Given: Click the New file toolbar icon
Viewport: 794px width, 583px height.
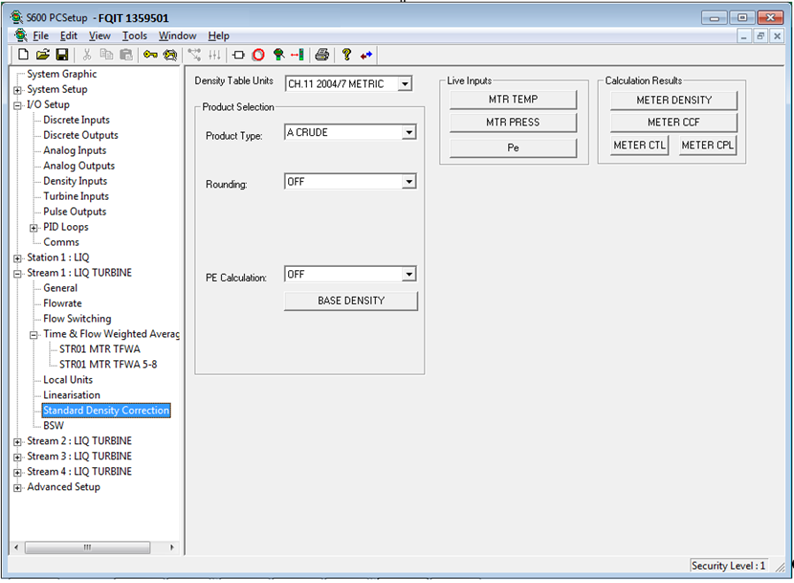Looking at the screenshot, I should [23, 54].
